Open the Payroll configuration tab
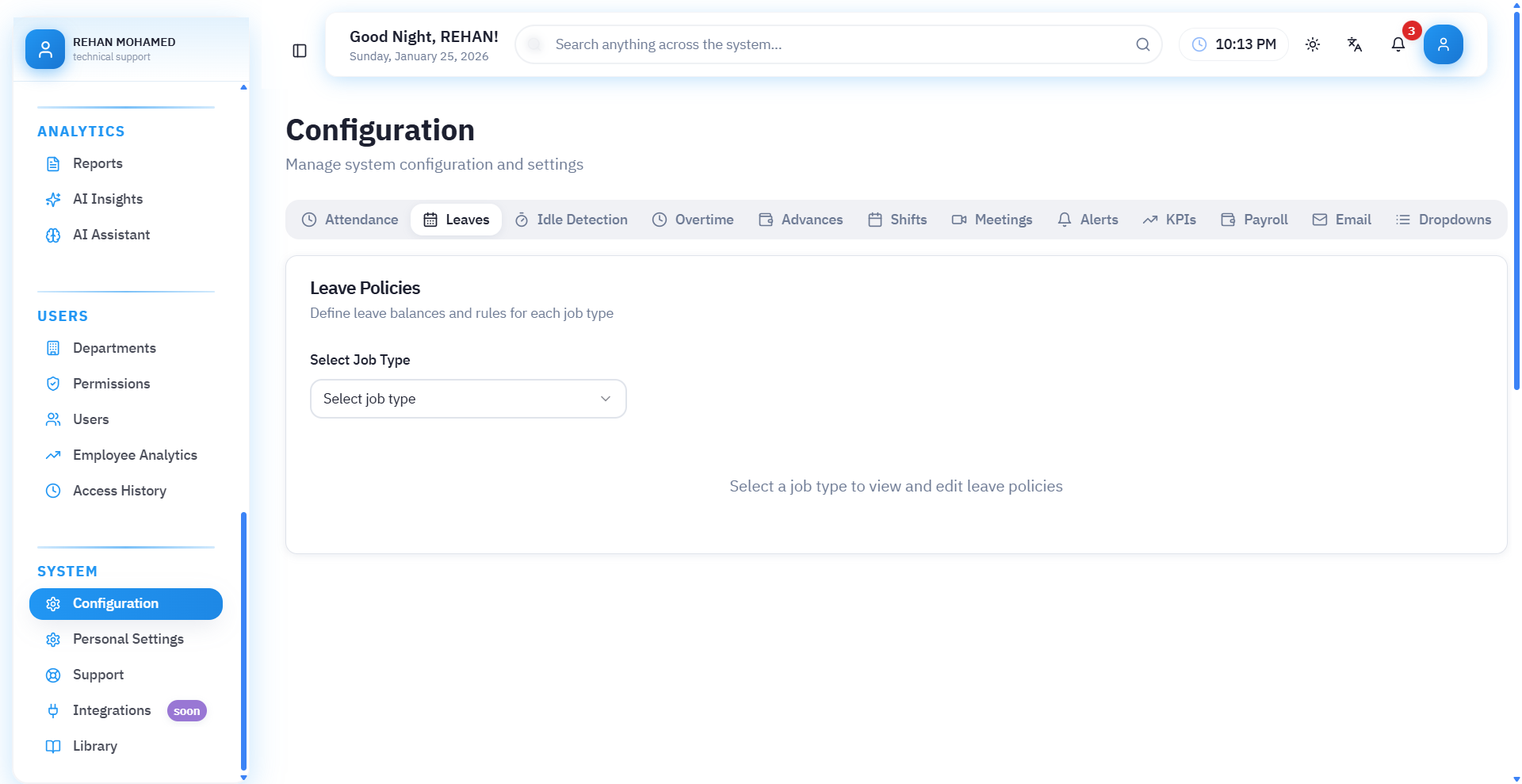This screenshot has height=784, width=1522. (1254, 220)
